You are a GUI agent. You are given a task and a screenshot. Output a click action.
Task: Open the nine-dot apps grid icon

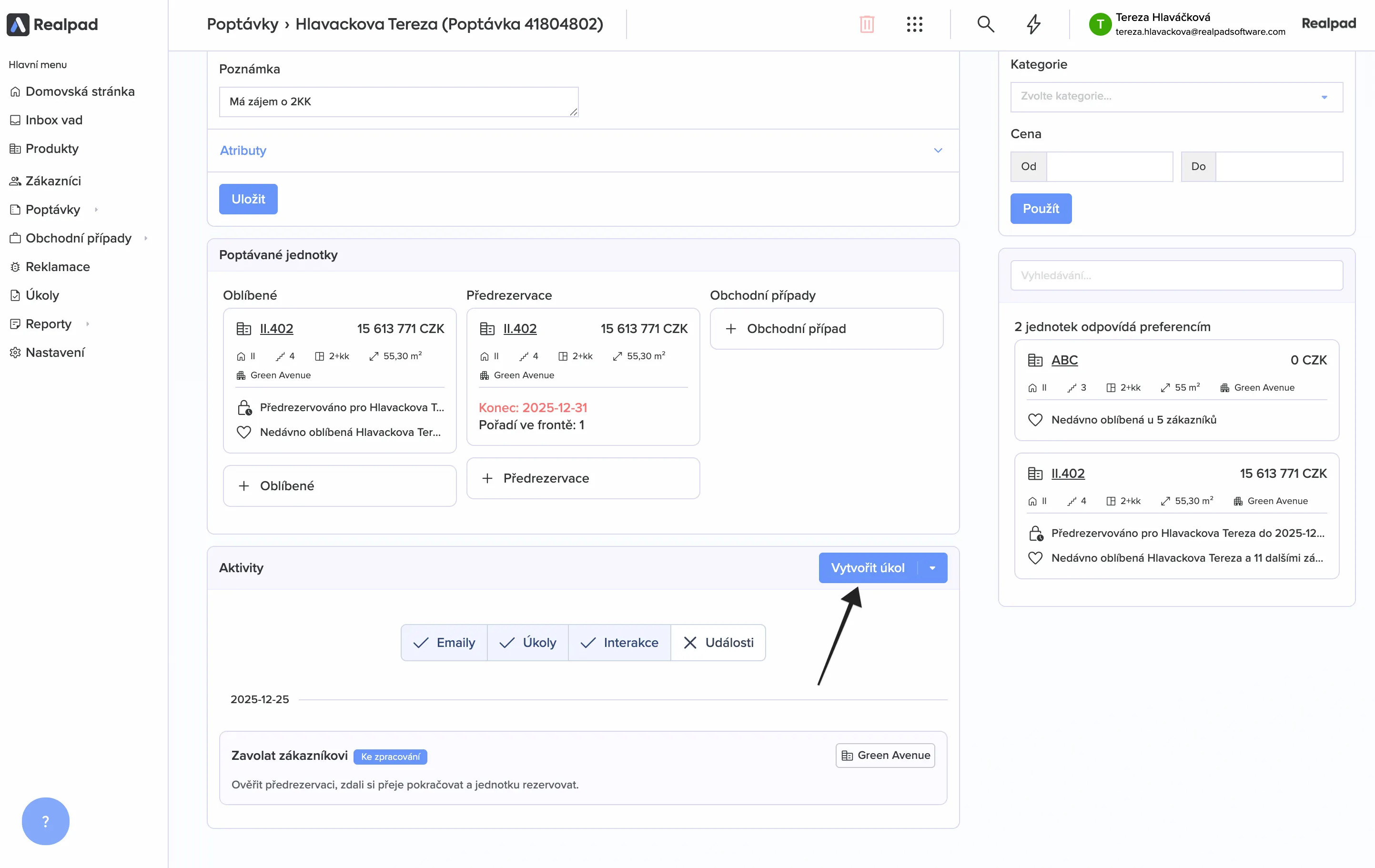(x=914, y=24)
